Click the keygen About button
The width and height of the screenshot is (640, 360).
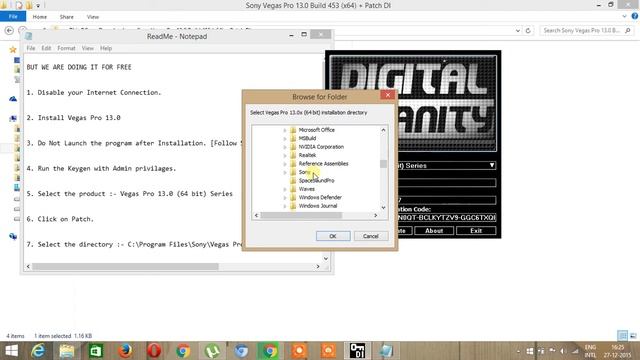point(434,231)
